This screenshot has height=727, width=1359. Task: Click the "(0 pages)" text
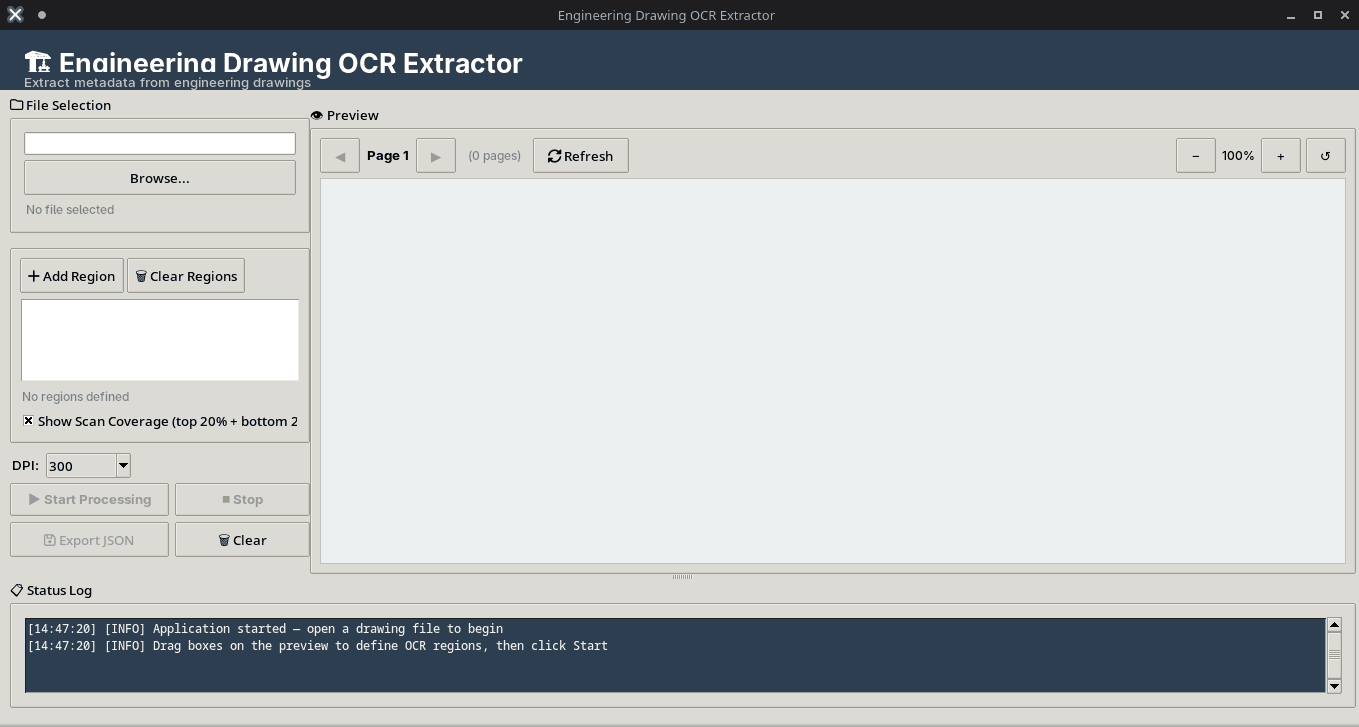point(495,156)
